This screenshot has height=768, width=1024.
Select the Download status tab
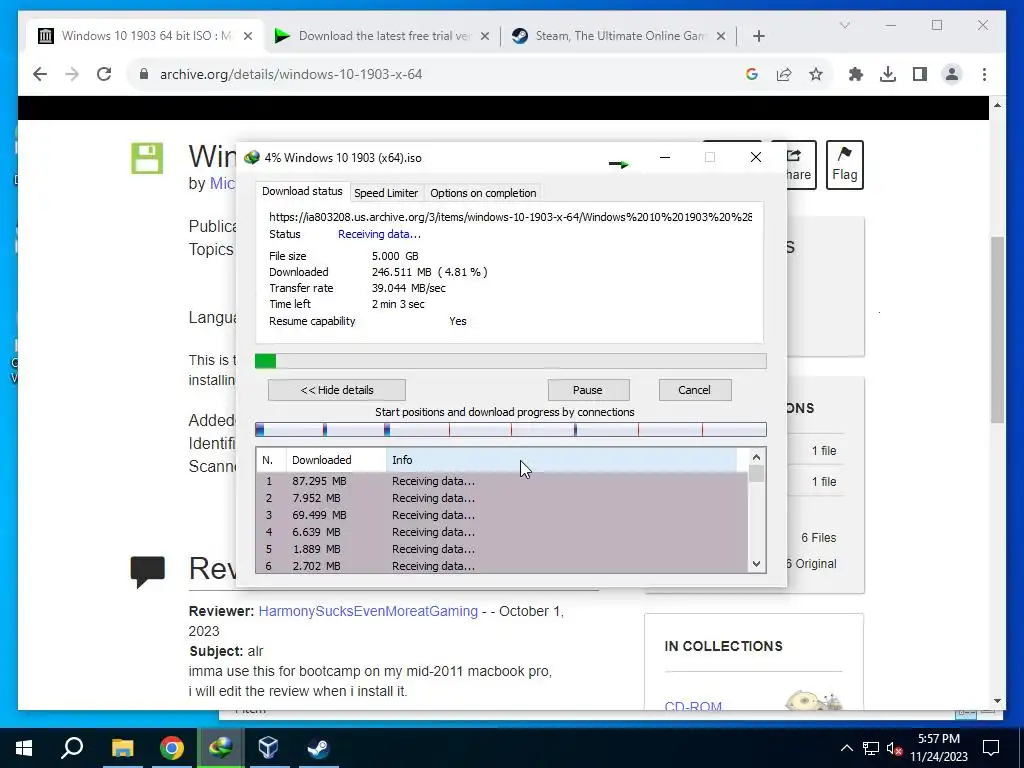pos(302,191)
